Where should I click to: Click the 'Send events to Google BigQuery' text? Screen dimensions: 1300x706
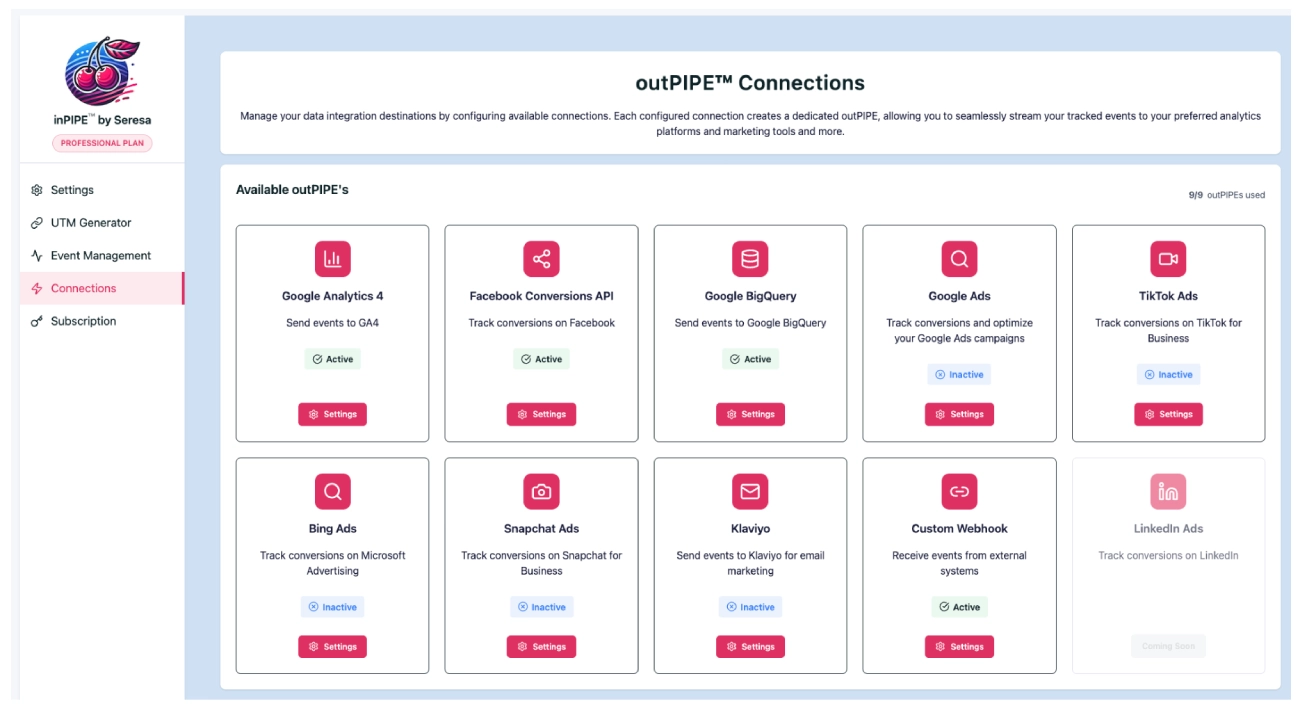(x=750, y=323)
